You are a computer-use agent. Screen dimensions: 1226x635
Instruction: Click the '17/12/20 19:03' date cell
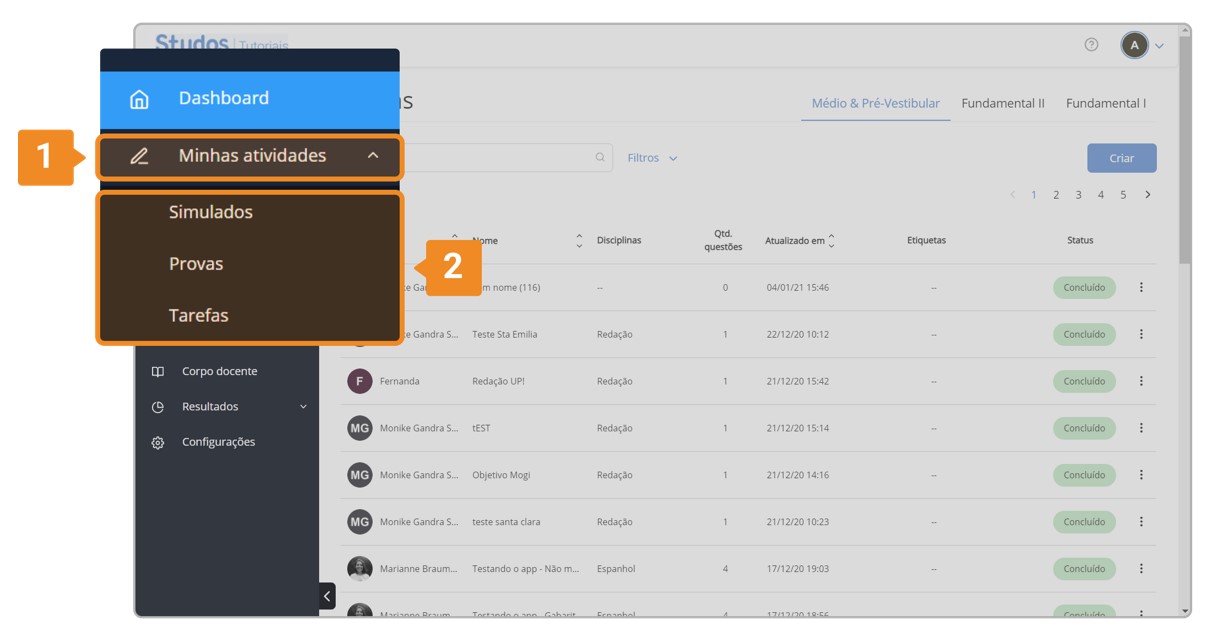[x=797, y=569]
